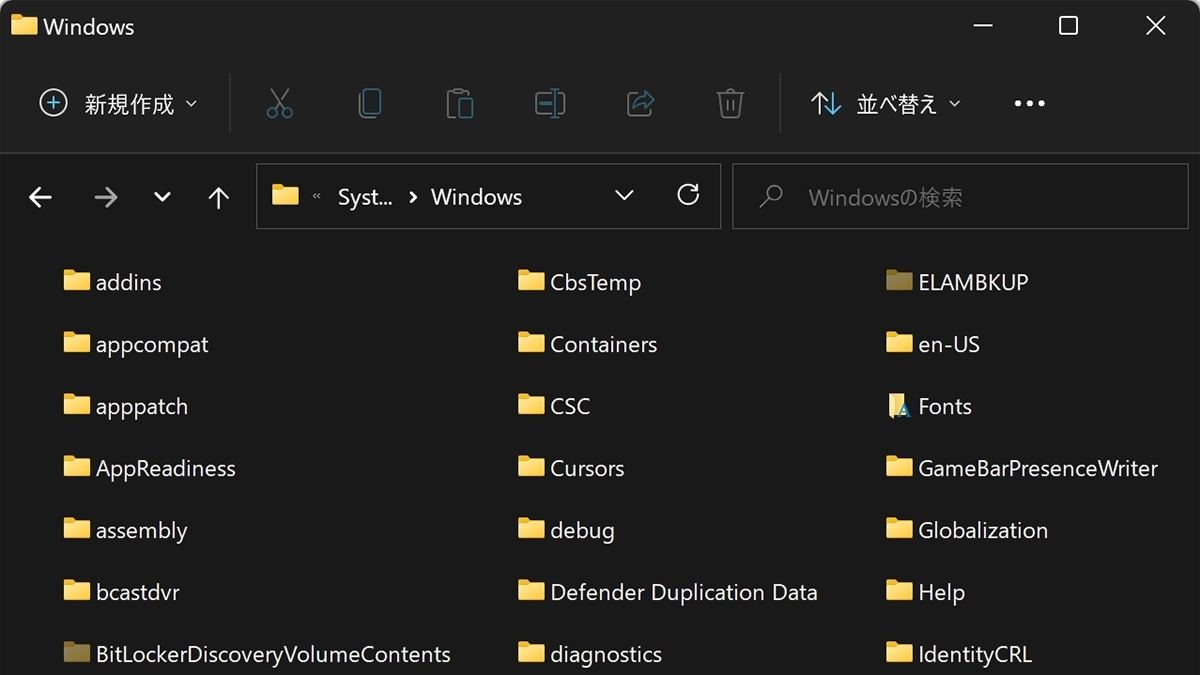Click the Copy icon in toolbar
1200x675 pixels.
tap(370, 103)
